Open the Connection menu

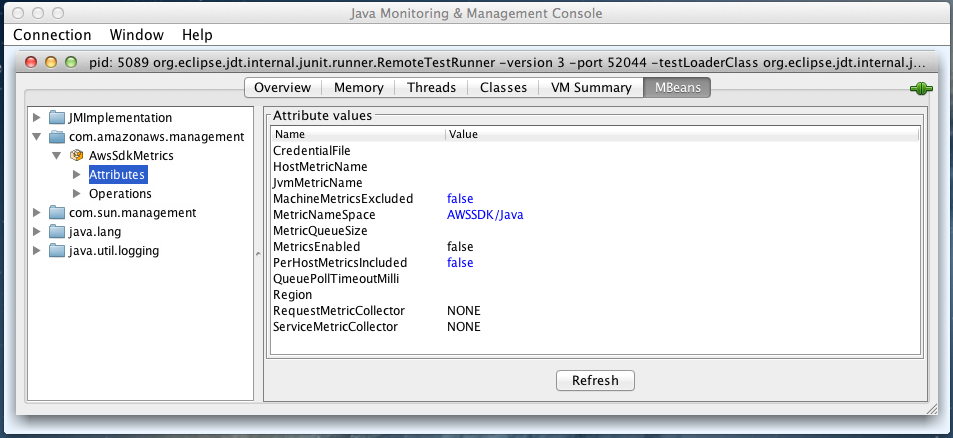[x=52, y=35]
